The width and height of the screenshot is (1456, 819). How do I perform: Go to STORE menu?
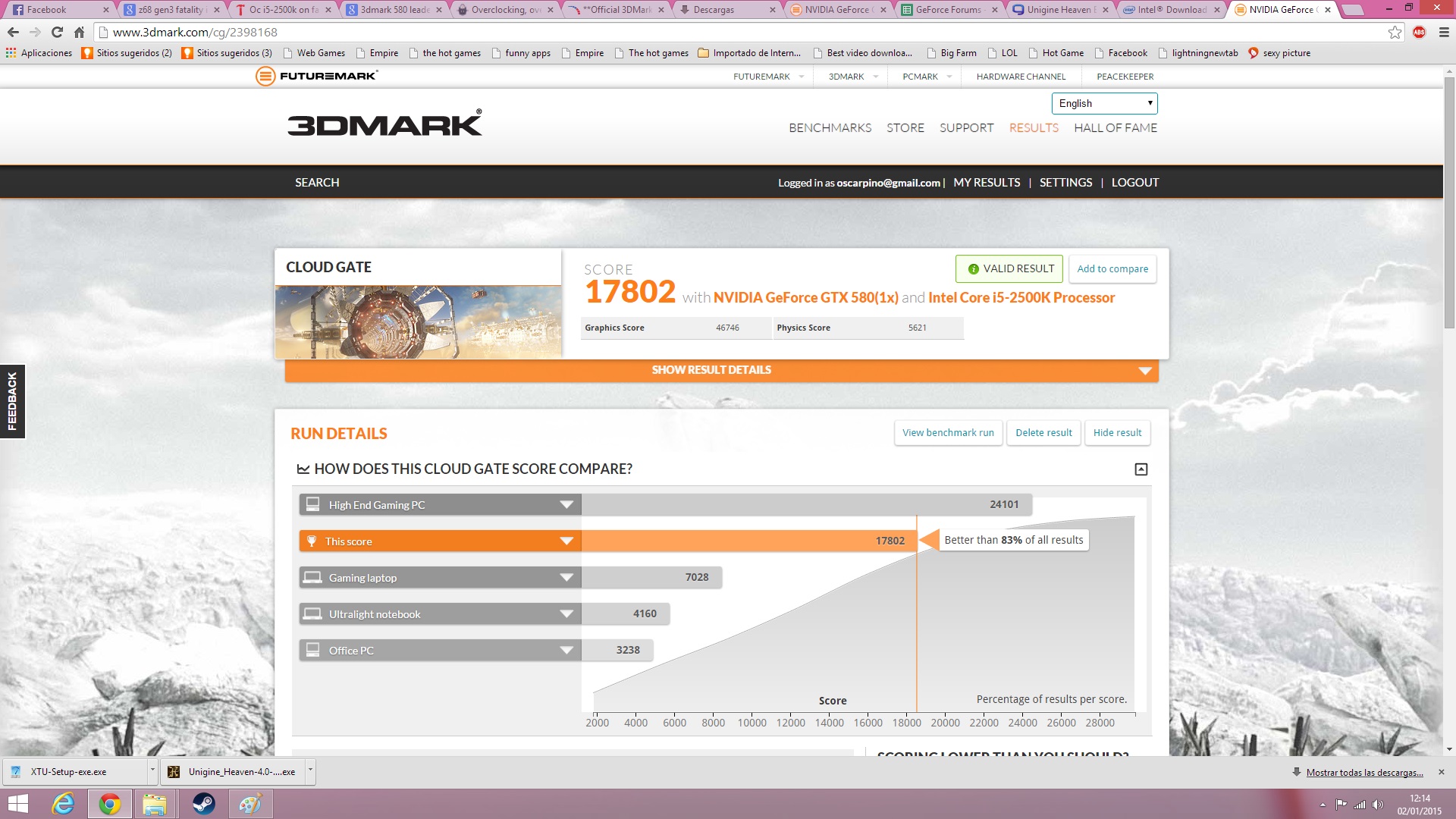905,128
